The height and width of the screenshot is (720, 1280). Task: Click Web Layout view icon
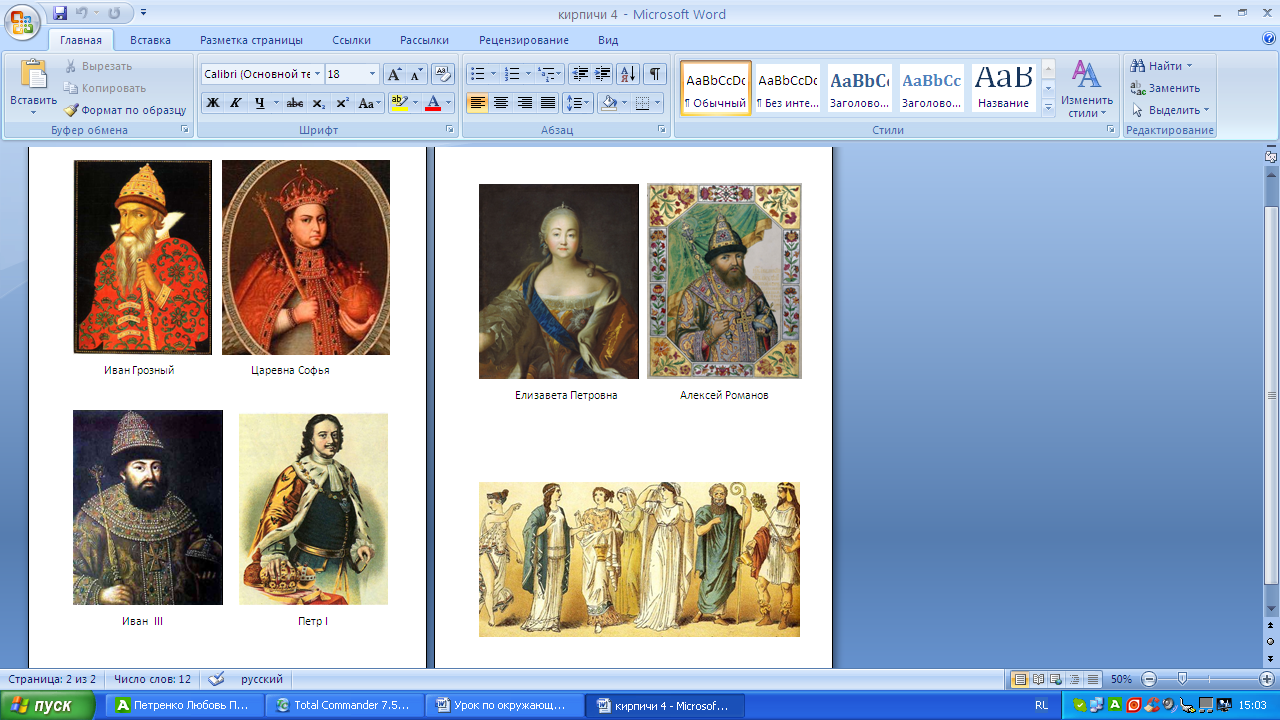(x=1056, y=679)
